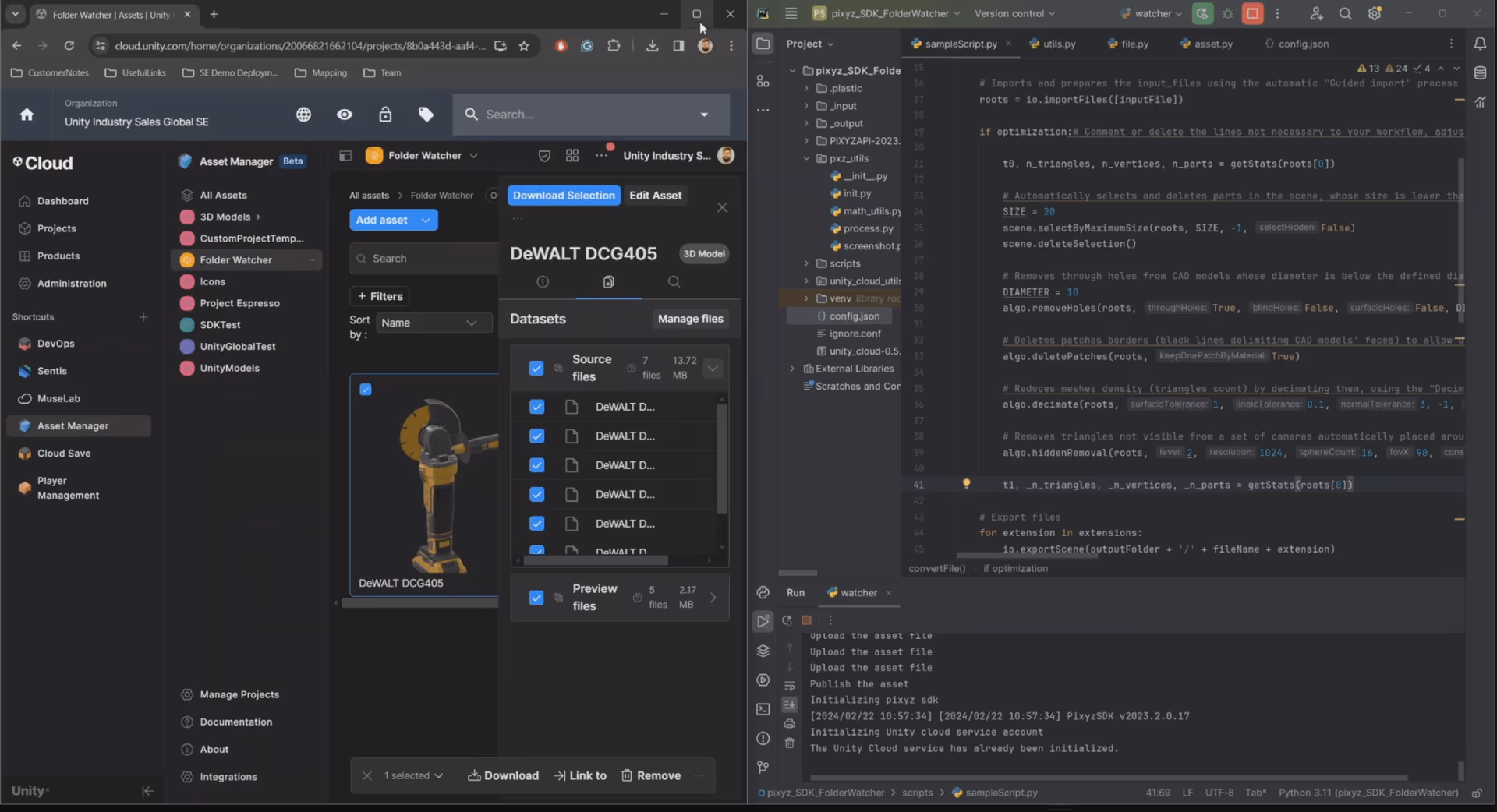The image size is (1497, 812).
Task: Click the Download Selection button
Action: 564,196
